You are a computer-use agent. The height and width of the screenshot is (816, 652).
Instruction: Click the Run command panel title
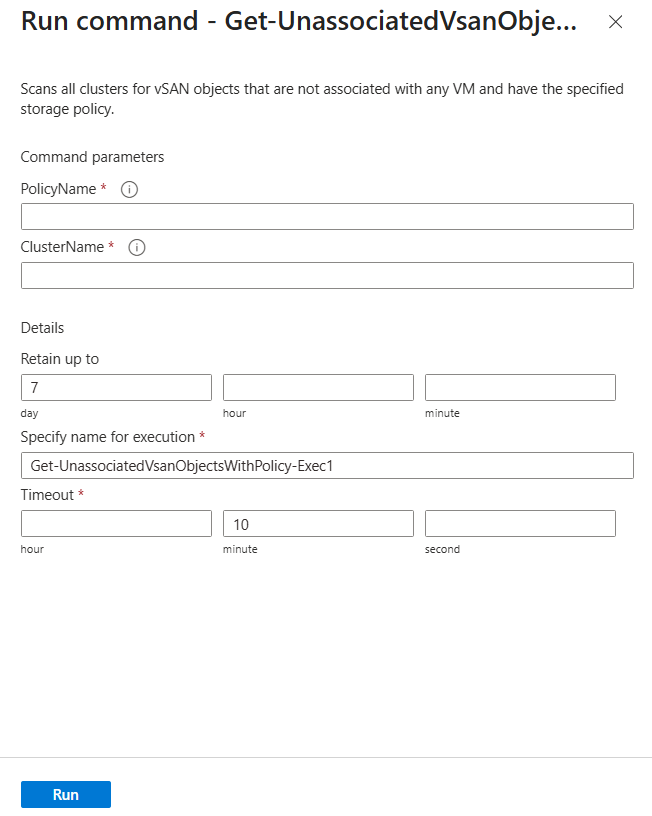tap(299, 23)
